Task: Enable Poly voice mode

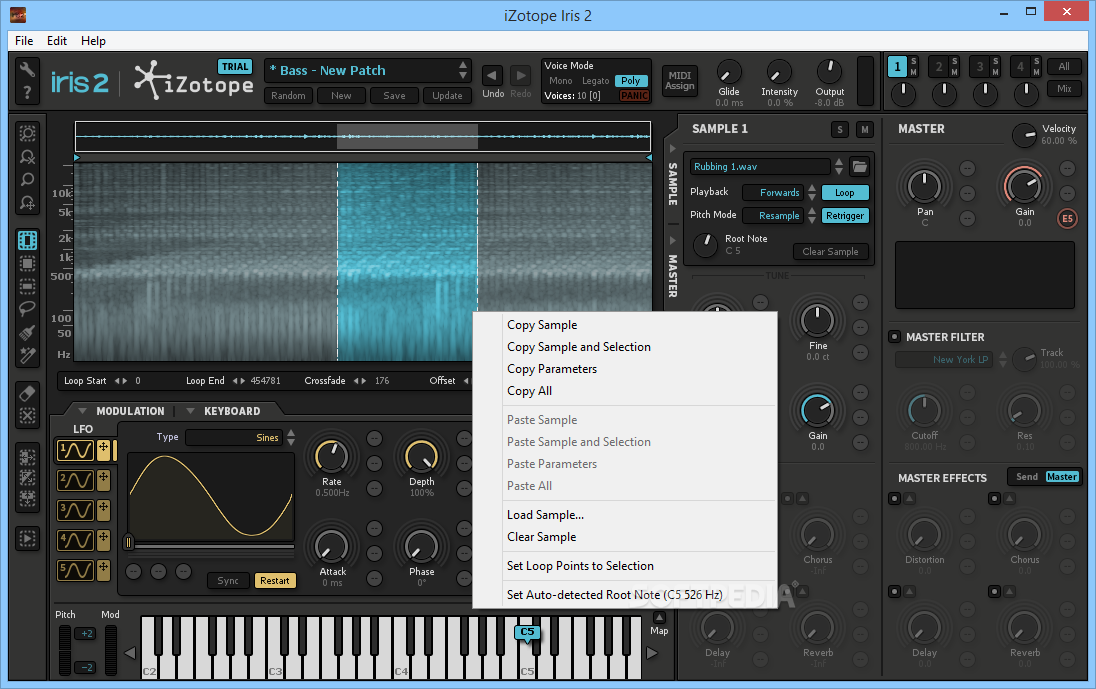Action: [630, 81]
